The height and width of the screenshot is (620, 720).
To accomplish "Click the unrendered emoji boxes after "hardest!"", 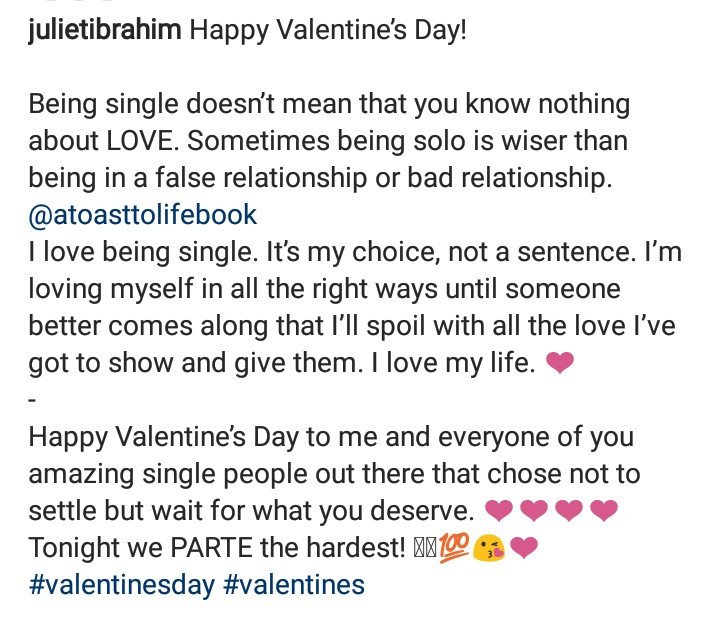I will (425, 548).
